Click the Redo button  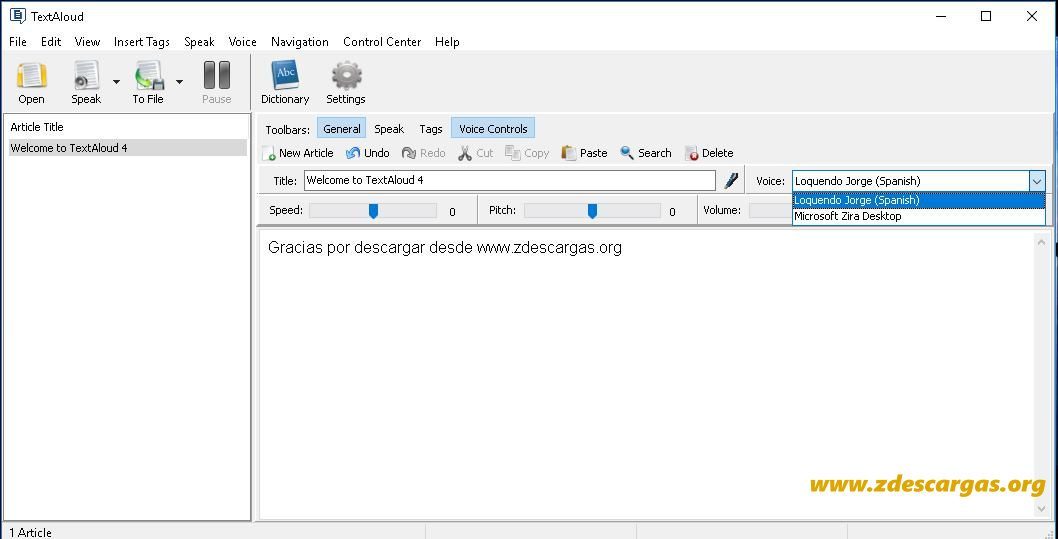pos(424,153)
